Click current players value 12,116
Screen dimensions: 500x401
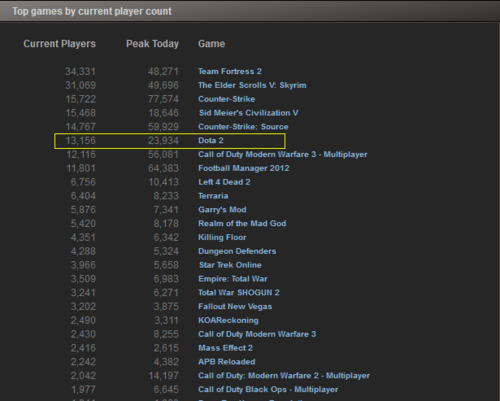click(81, 154)
